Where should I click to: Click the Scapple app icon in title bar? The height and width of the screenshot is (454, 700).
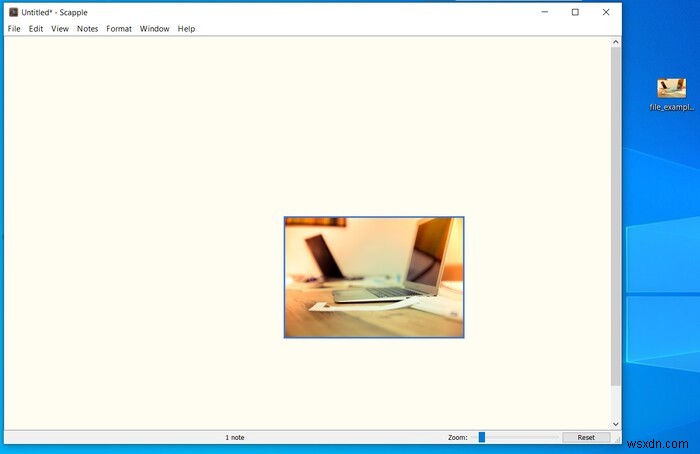(13, 12)
